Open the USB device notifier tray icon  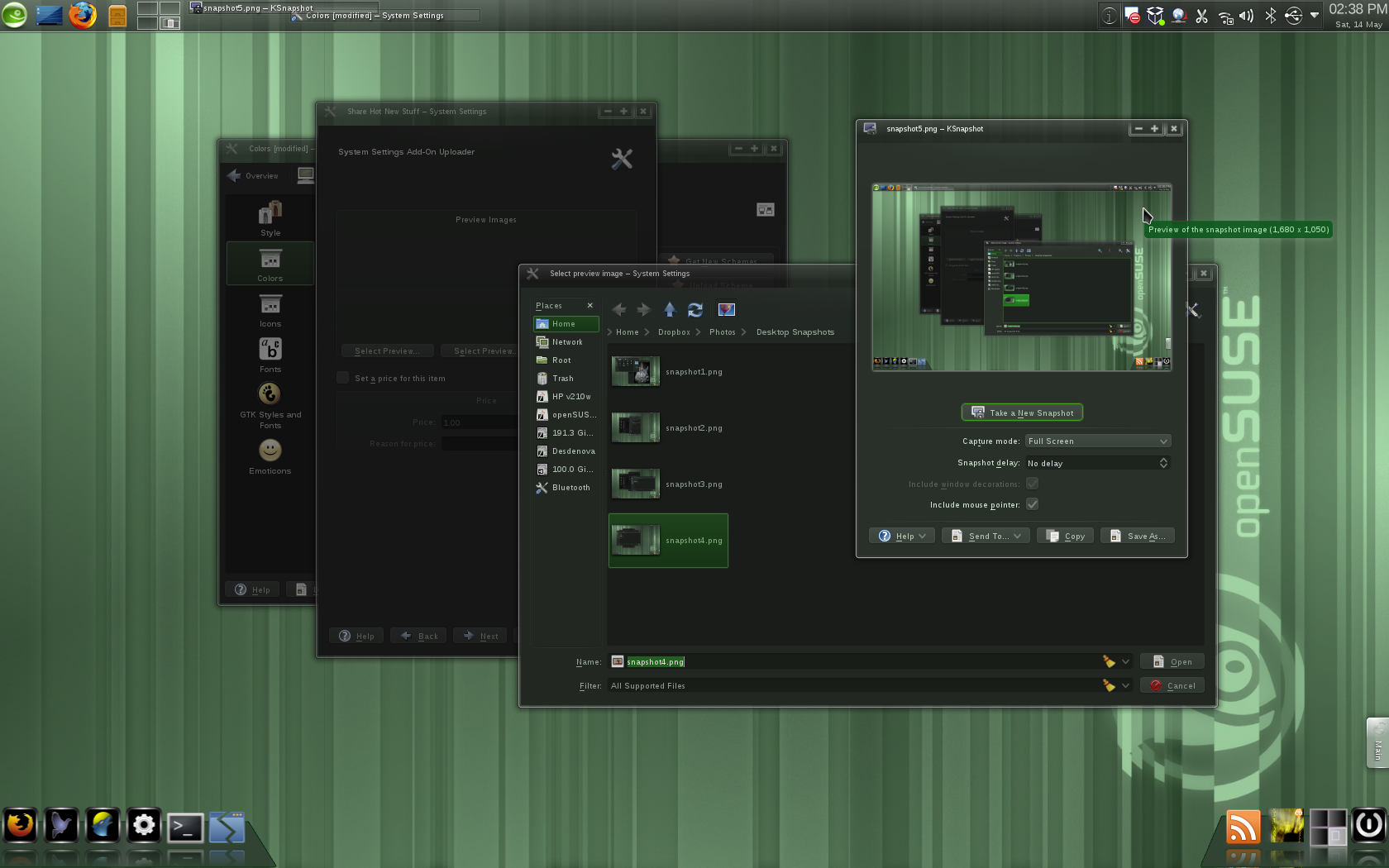click(1293, 16)
